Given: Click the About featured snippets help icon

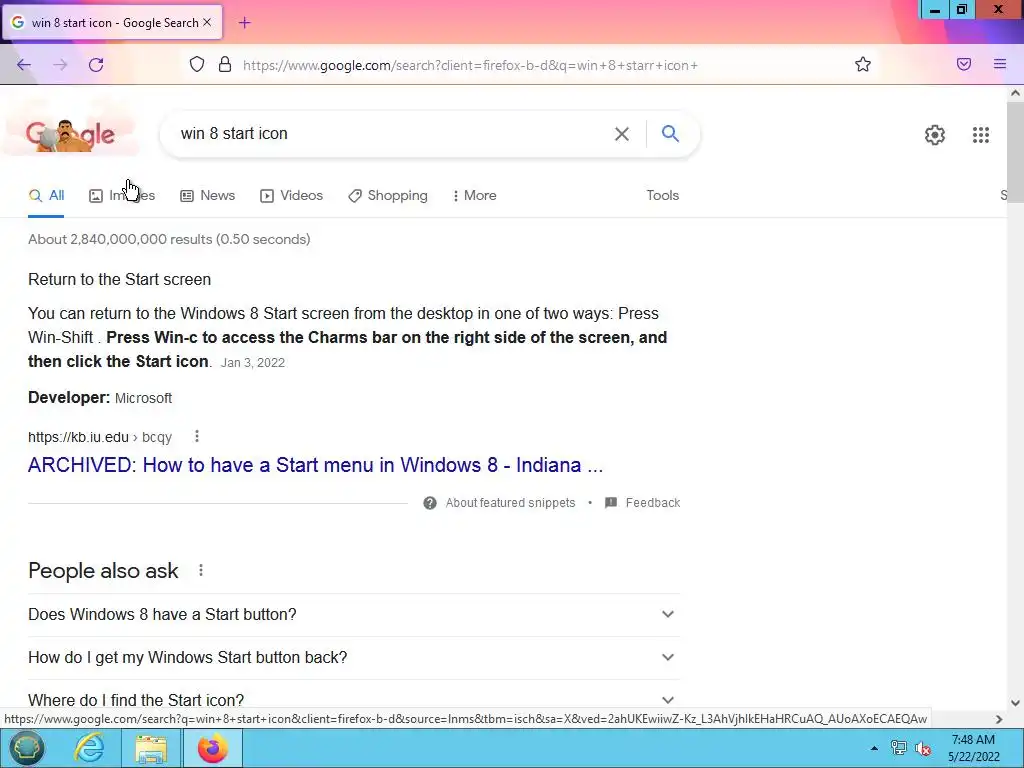Looking at the screenshot, I should tap(430, 503).
